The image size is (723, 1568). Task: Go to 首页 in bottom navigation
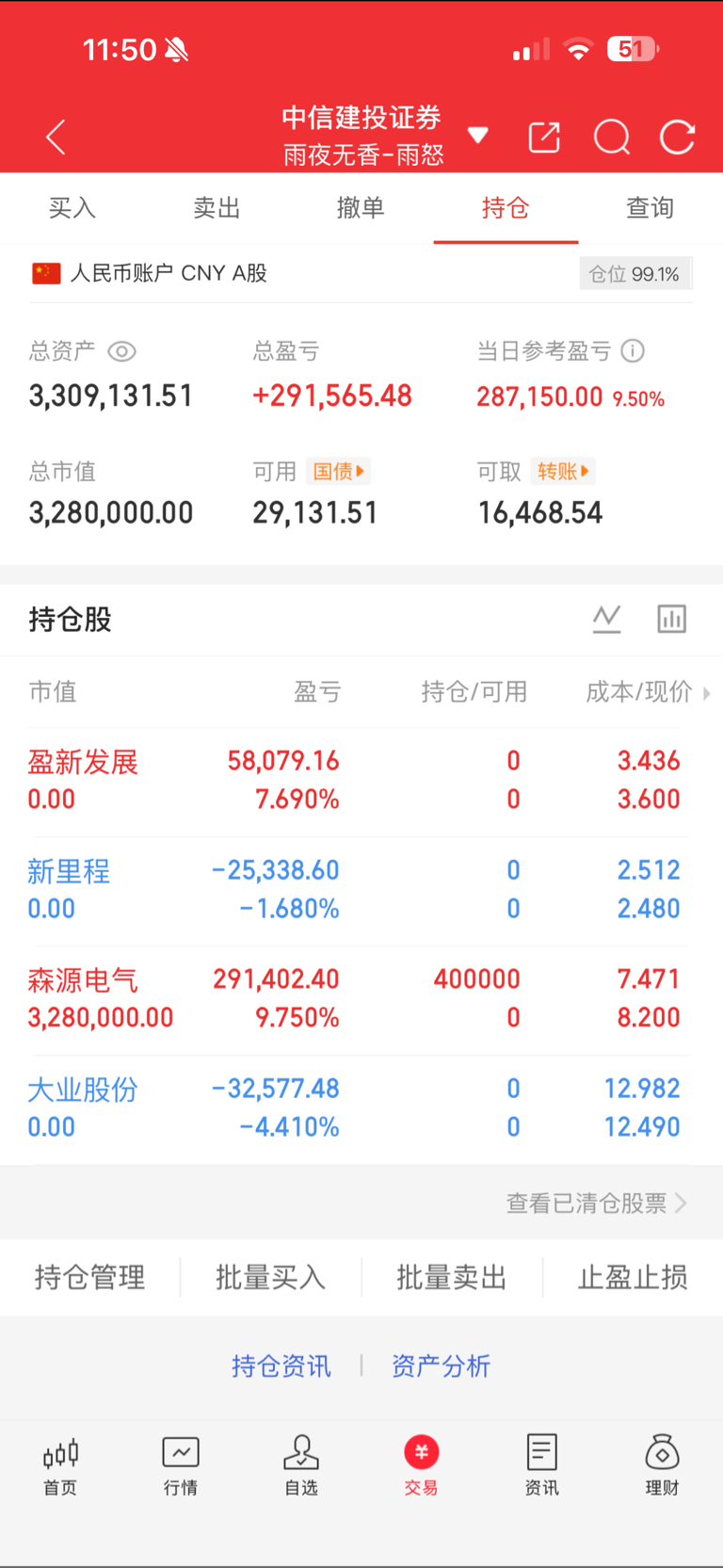[60, 1465]
